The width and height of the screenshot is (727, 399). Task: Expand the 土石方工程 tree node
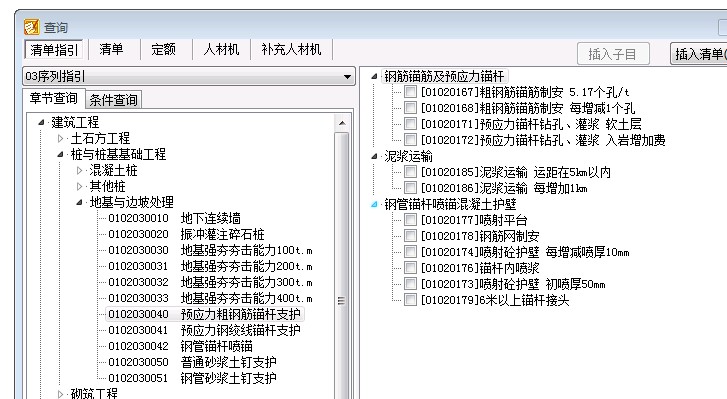tap(60, 138)
